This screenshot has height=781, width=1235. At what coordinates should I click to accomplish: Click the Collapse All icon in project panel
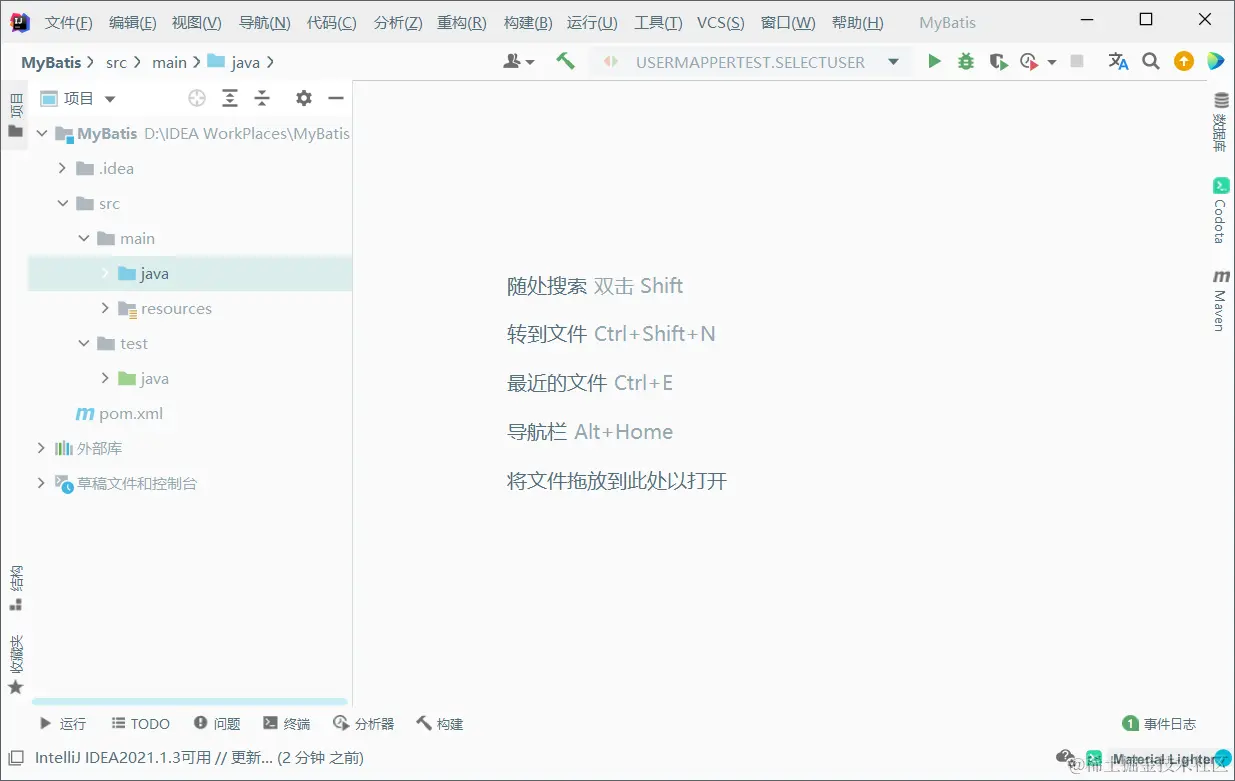click(262, 98)
